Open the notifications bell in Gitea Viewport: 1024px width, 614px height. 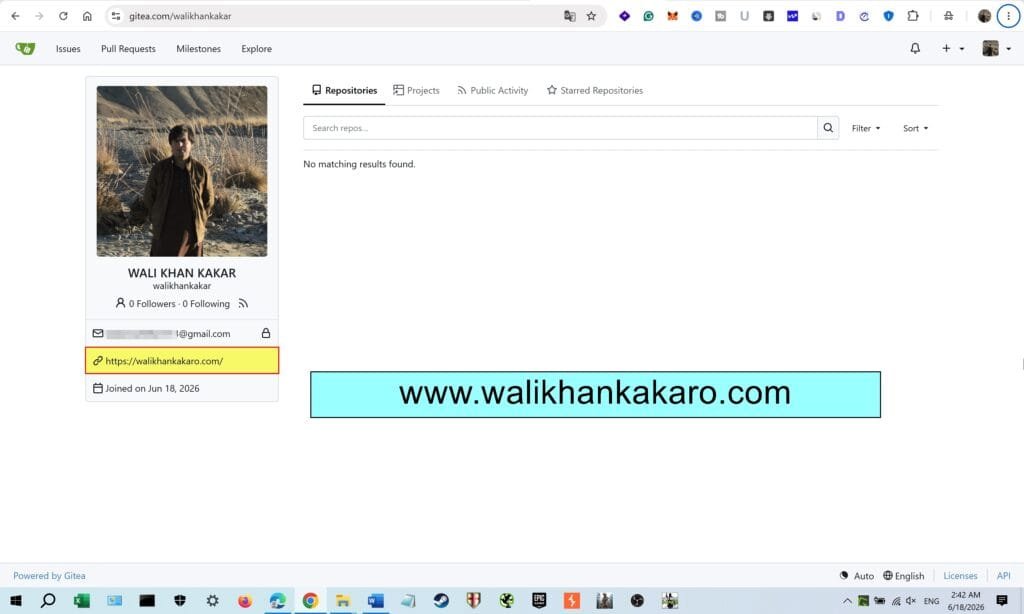(915, 48)
